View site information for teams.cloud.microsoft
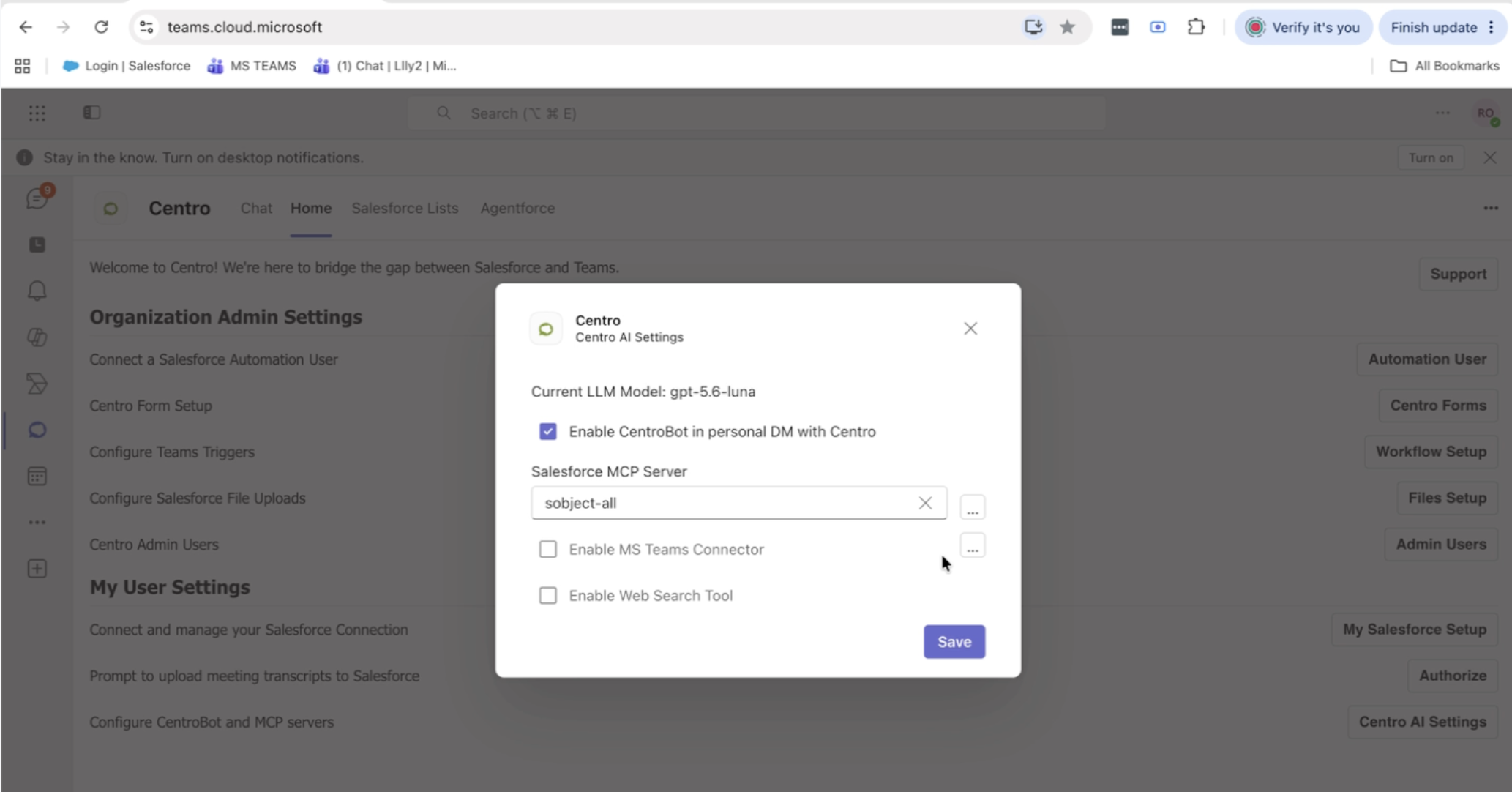The image size is (1512, 792). tap(146, 27)
